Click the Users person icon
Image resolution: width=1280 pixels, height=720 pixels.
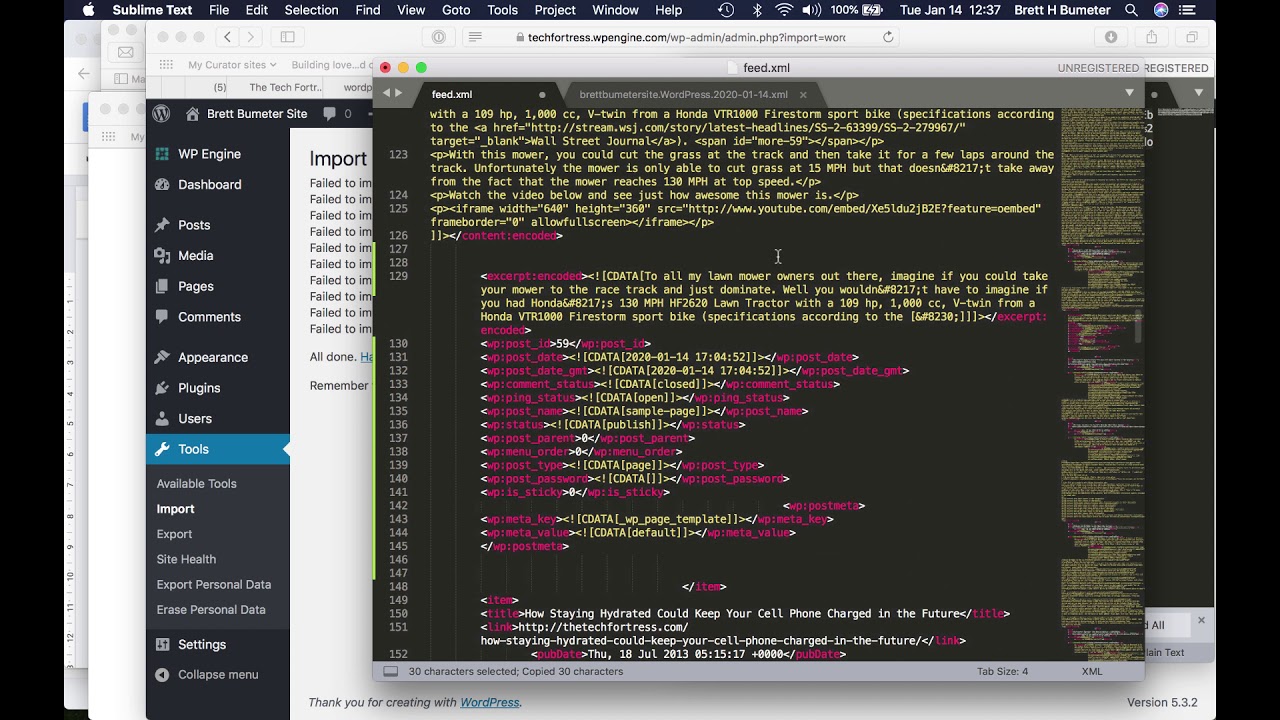tap(162, 419)
